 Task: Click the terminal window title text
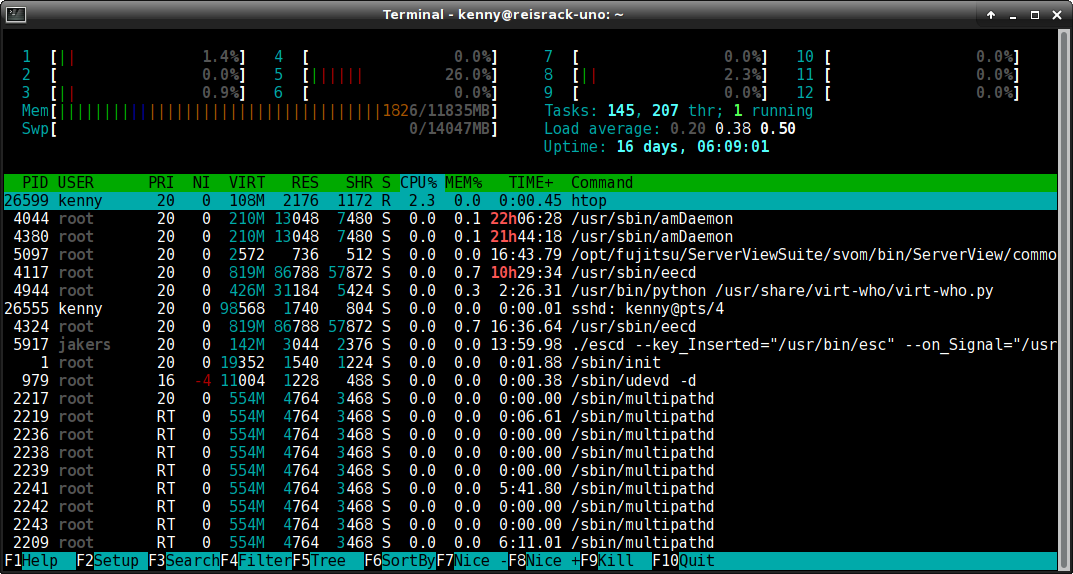point(503,14)
